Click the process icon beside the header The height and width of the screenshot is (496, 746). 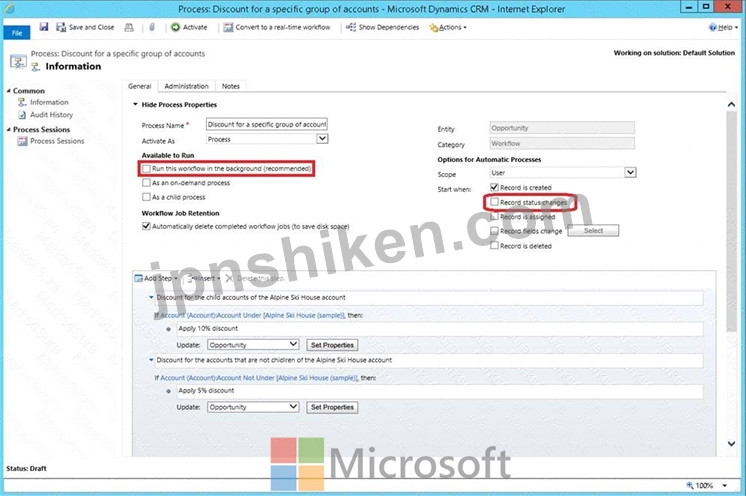pyautogui.click(x=18, y=61)
